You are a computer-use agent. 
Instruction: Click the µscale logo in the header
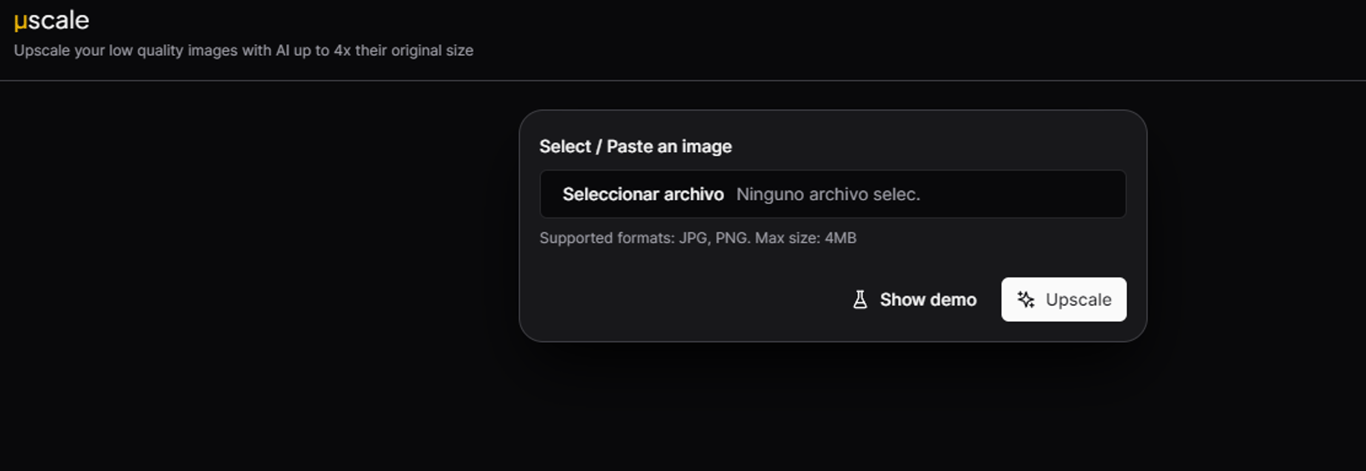51,20
